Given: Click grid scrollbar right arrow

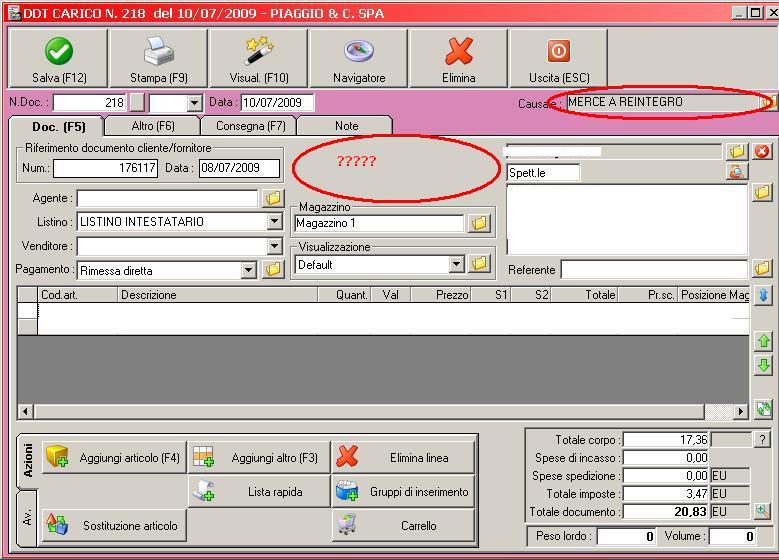Looking at the screenshot, I should pyautogui.click(x=741, y=411).
